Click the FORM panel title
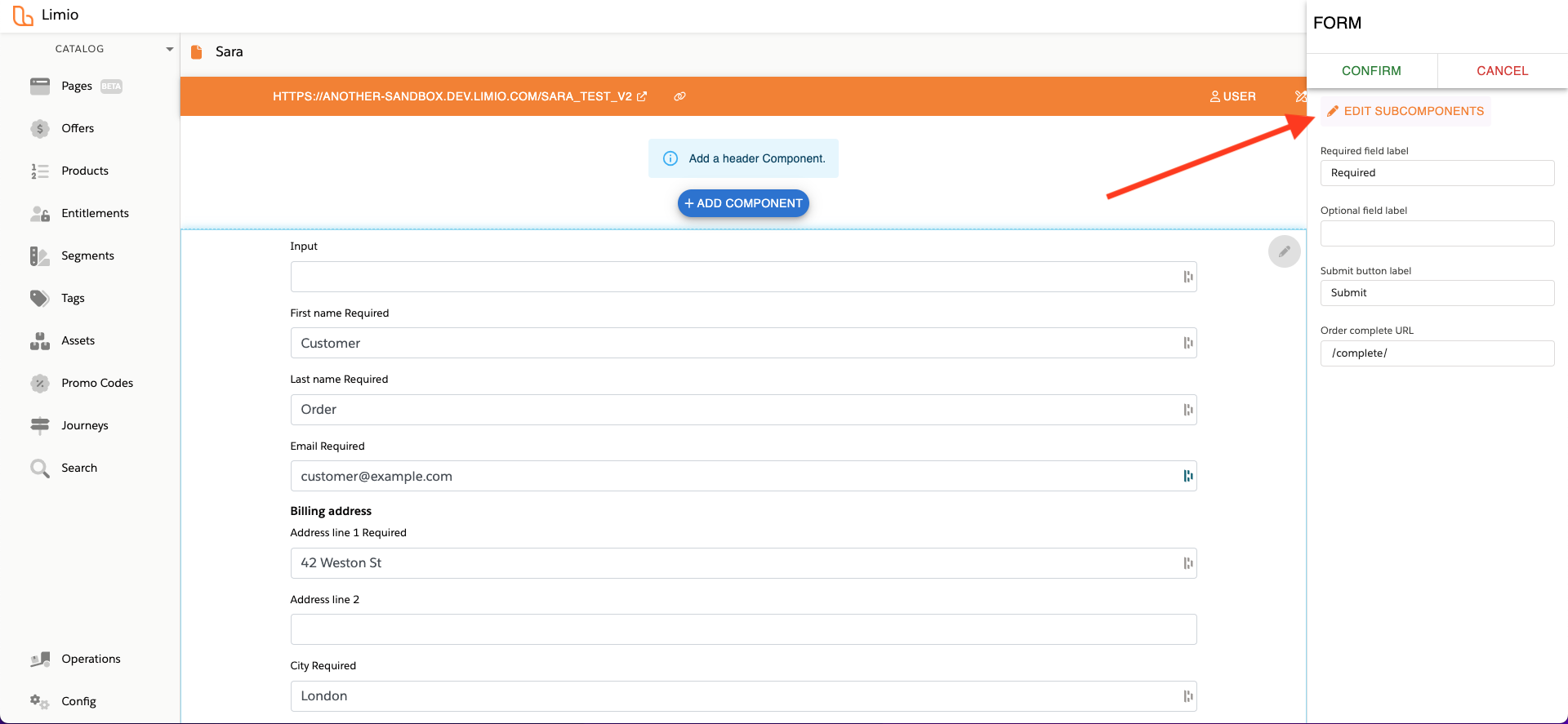 [1337, 23]
